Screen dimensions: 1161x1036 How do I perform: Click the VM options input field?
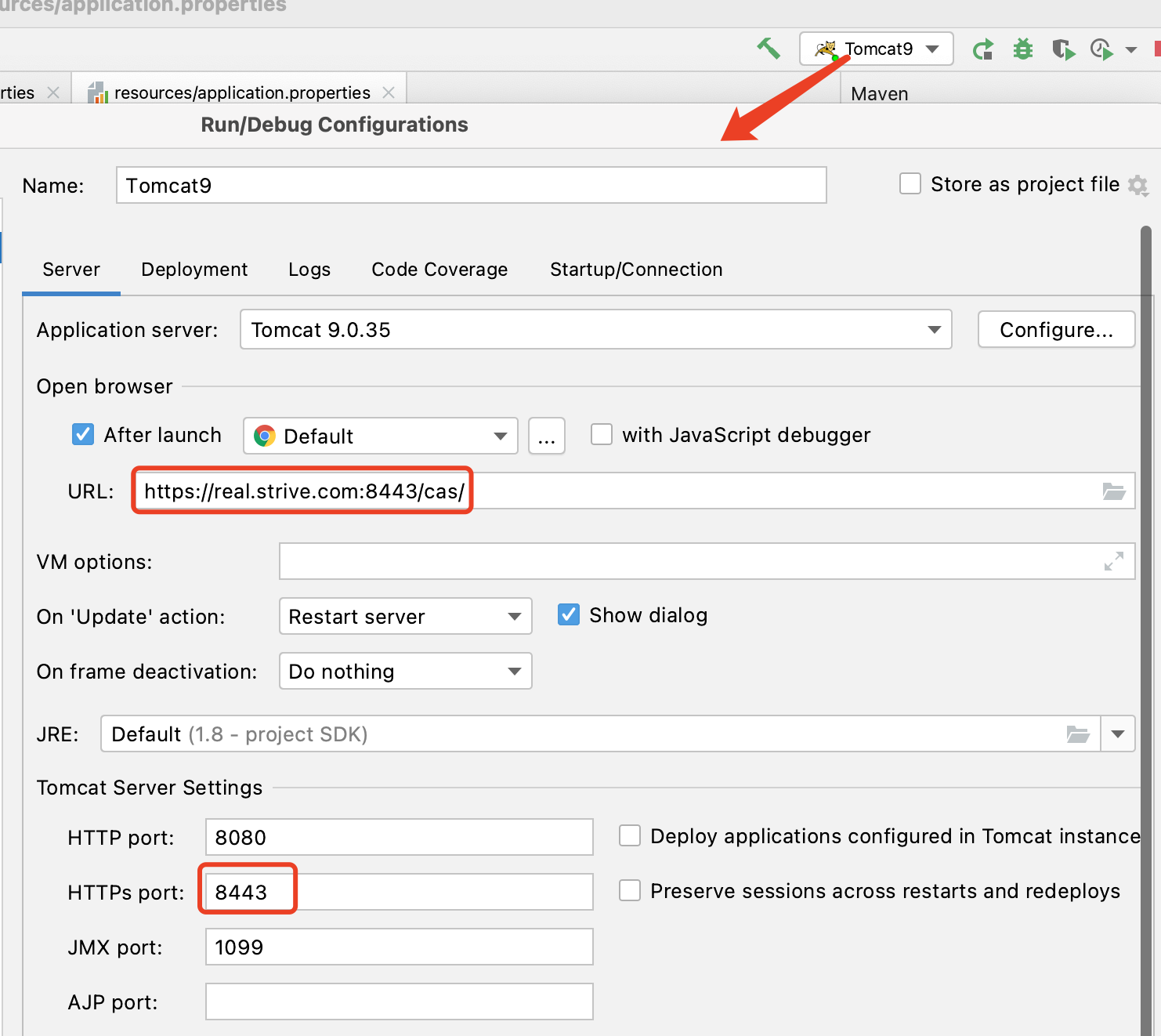click(707, 561)
